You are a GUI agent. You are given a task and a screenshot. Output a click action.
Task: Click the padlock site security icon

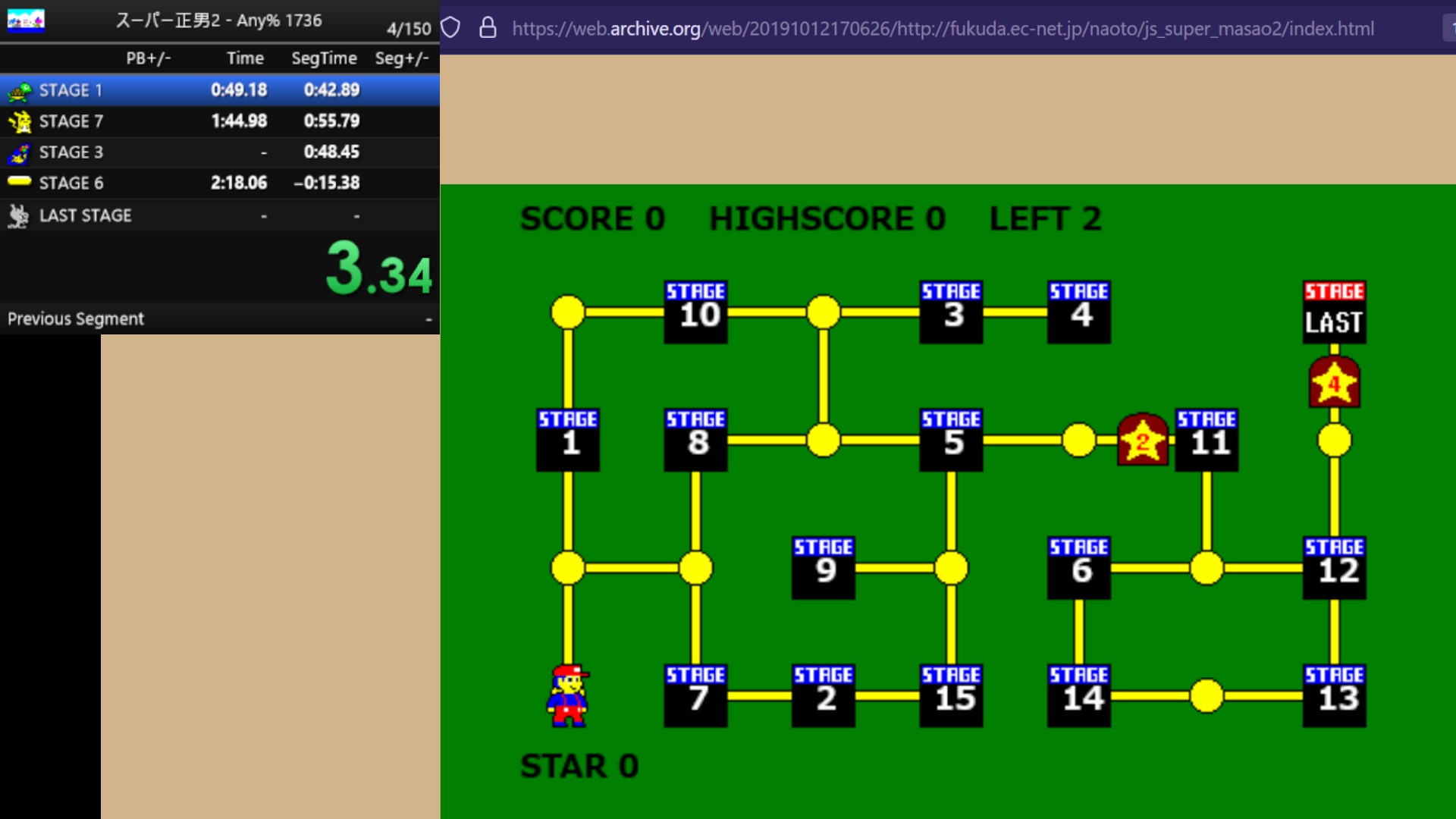pos(488,28)
